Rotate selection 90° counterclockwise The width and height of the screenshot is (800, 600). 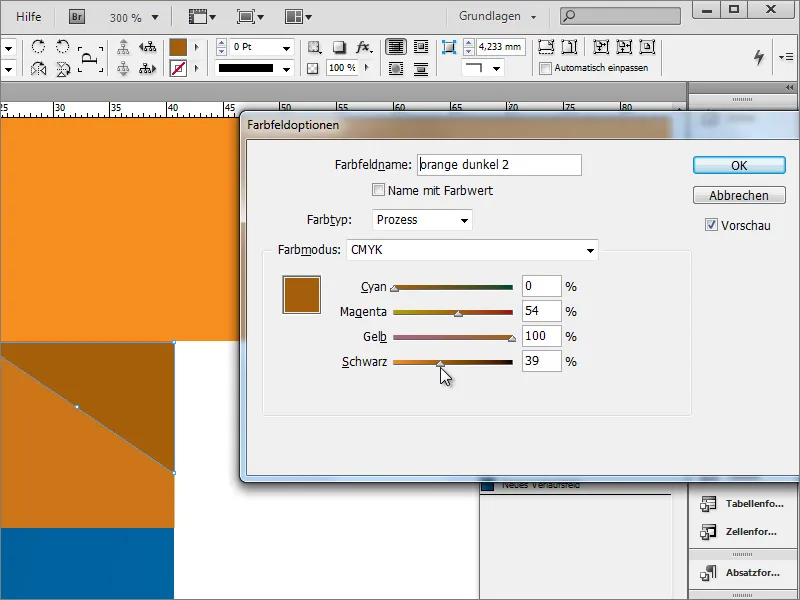[62, 47]
